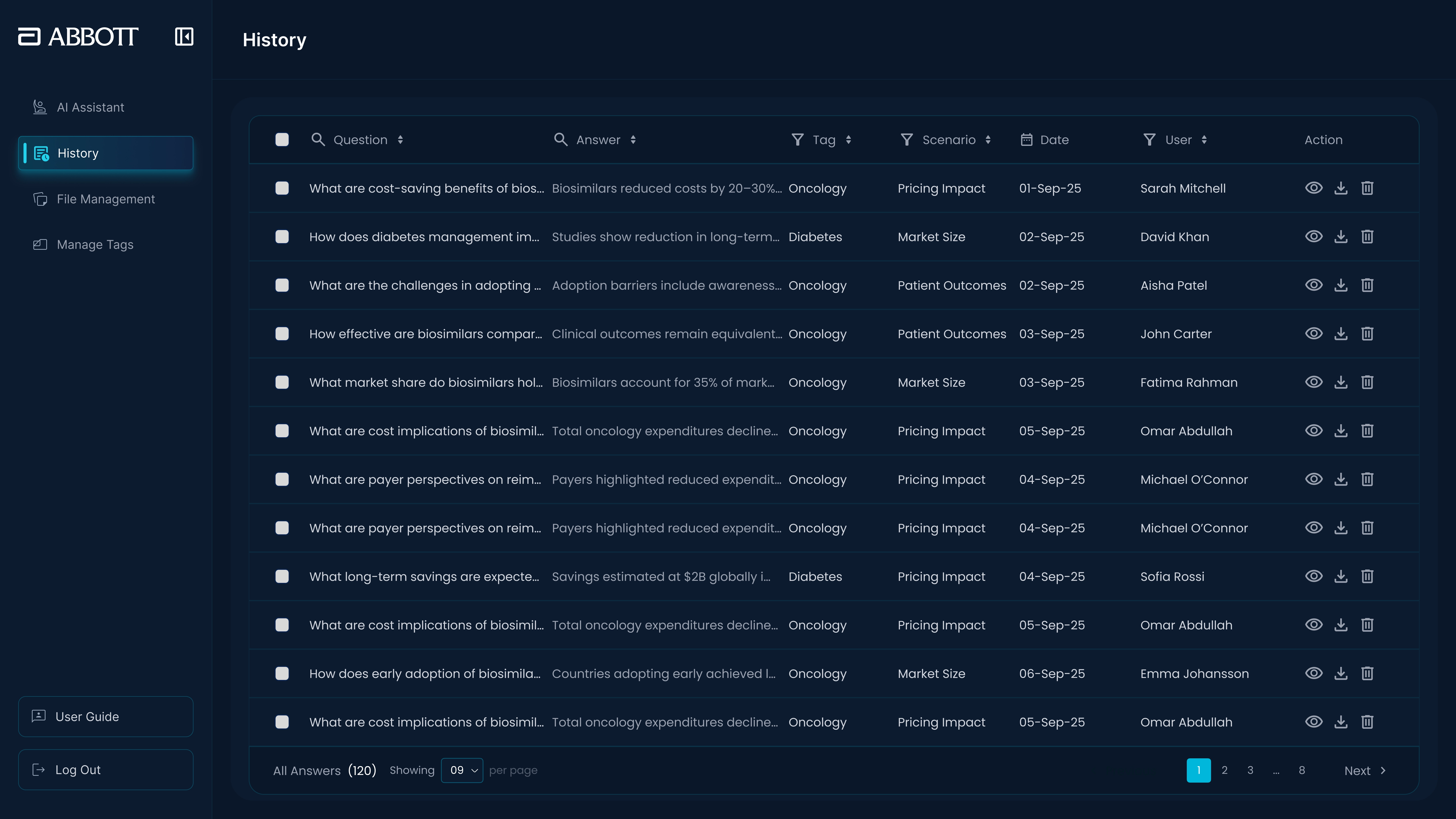Click the Date calendar icon
Image resolution: width=1456 pixels, height=819 pixels.
tap(1027, 140)
